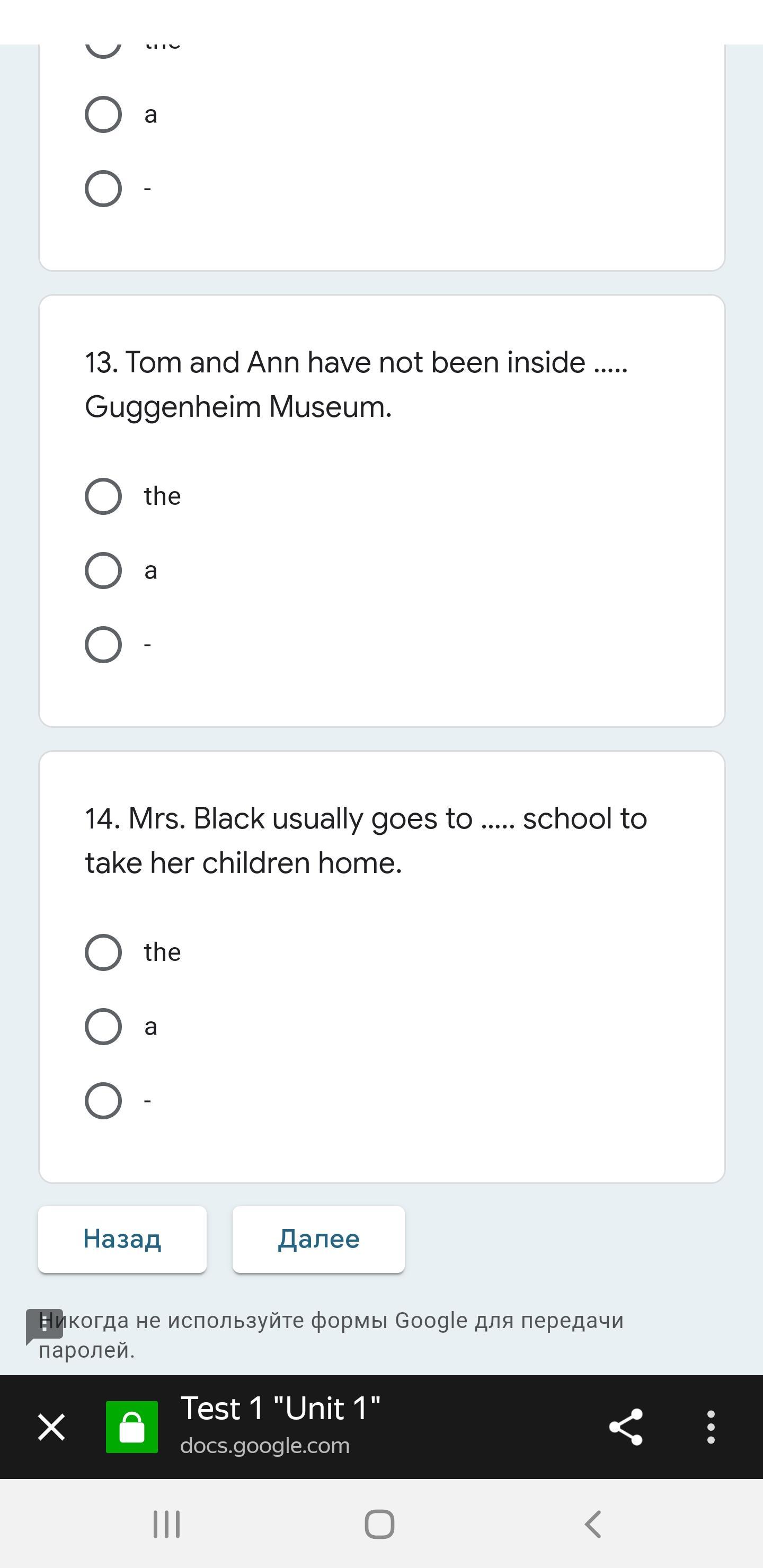763x1568 pixels.
Task: Click the Далее button
Action: (318, 1240)
